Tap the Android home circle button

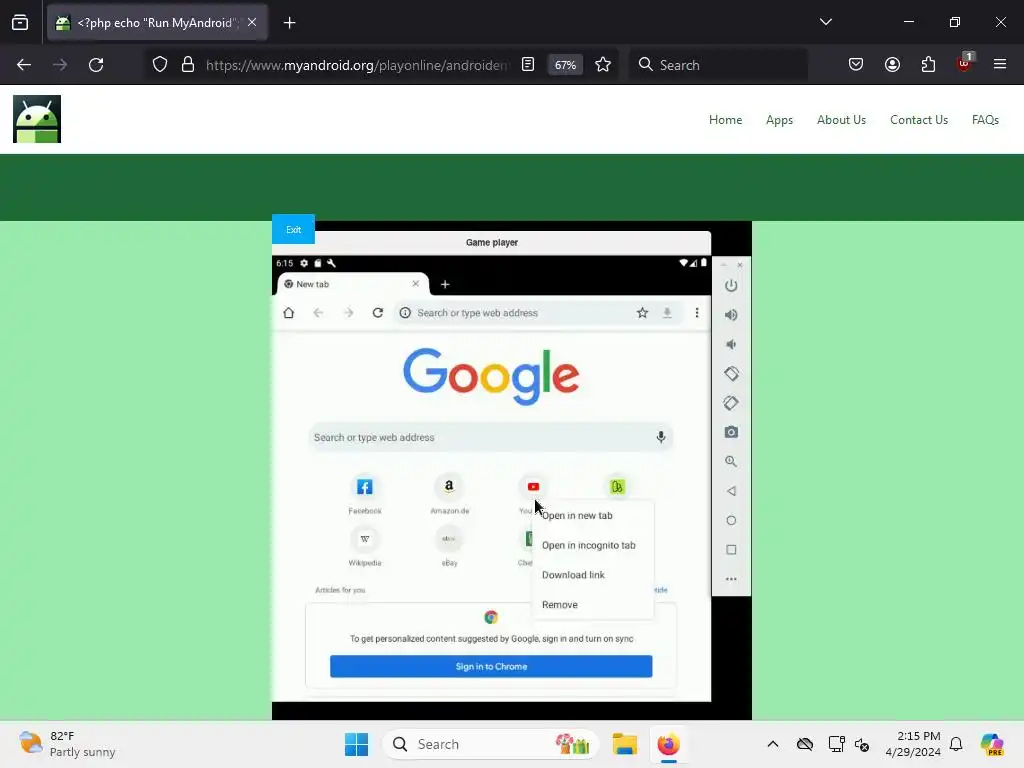tap(731, 520)
